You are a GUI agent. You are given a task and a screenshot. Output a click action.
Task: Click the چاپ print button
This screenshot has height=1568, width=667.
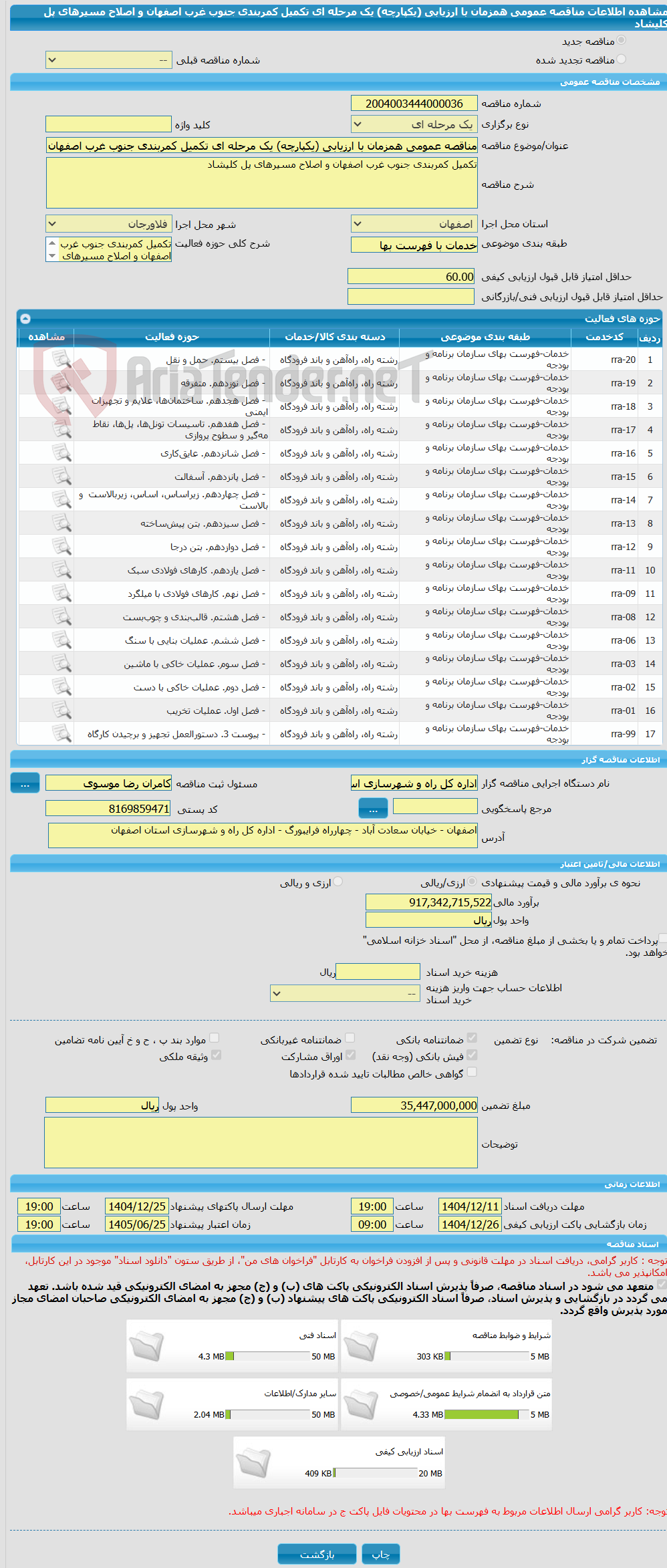[381, 1554]
